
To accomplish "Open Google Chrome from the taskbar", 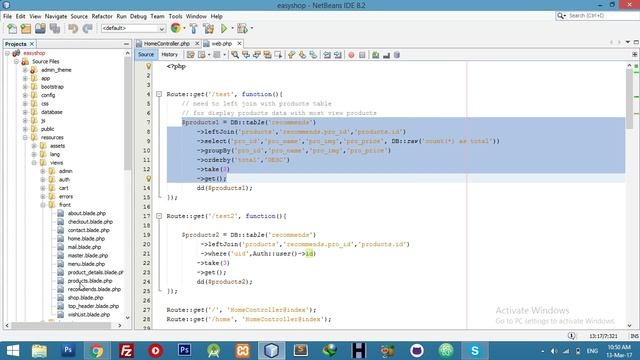I will pyautogui.click(x=97, y=351).
